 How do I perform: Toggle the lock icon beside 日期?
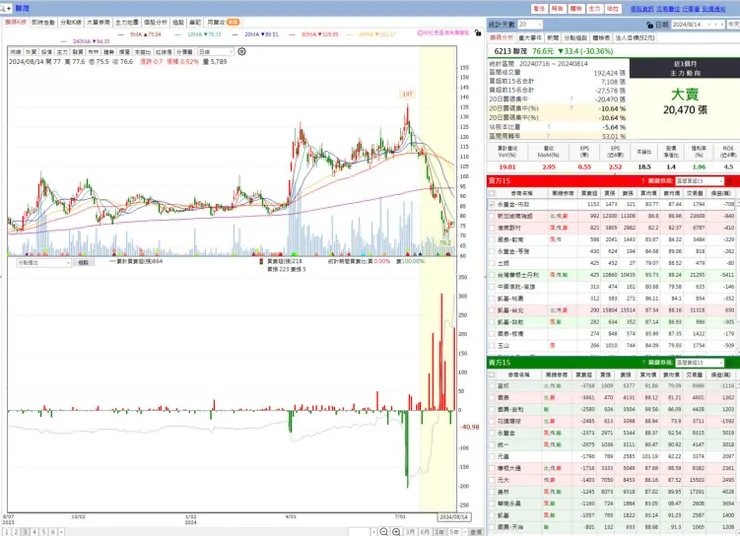pos(650,25)
